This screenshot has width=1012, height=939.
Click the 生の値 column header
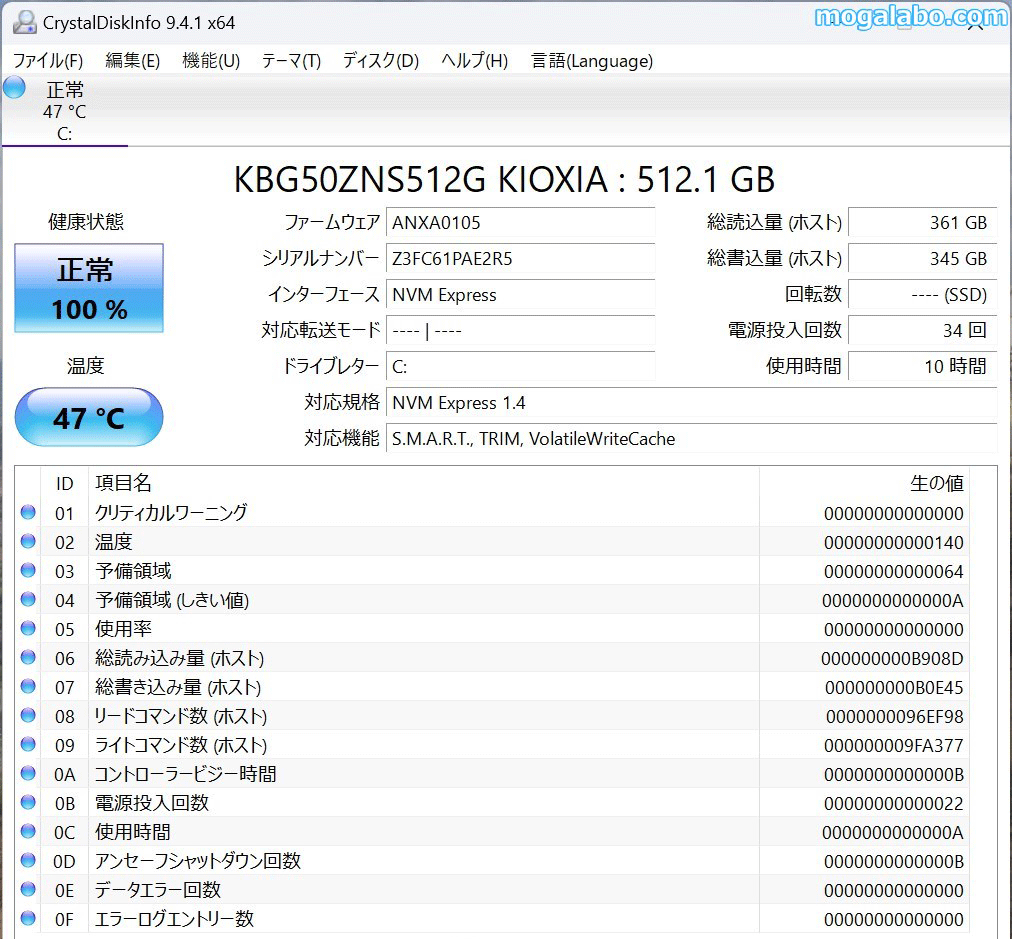click(x=936, y=484)
